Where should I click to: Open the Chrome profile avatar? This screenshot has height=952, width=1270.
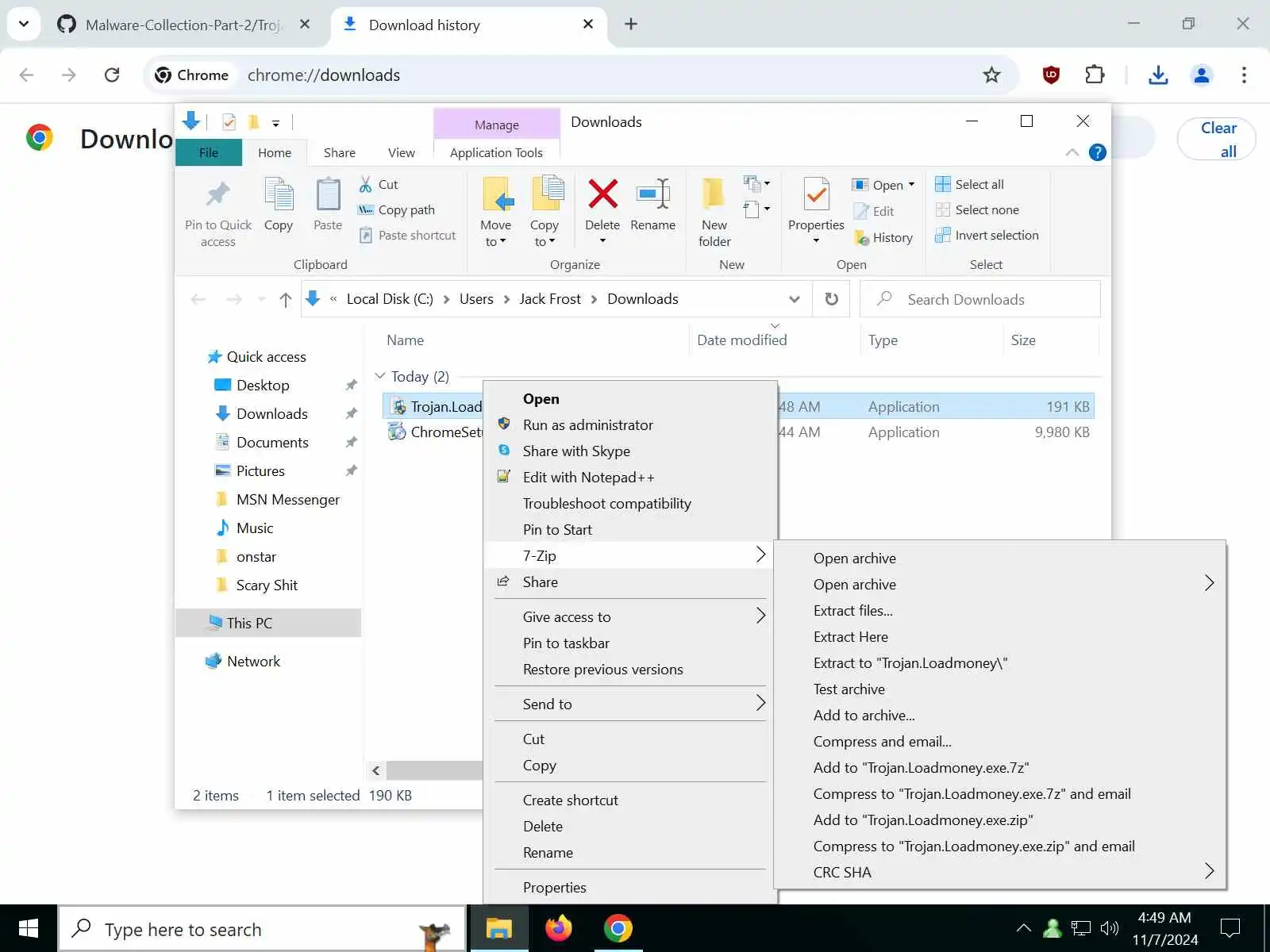coord(1202,75)
